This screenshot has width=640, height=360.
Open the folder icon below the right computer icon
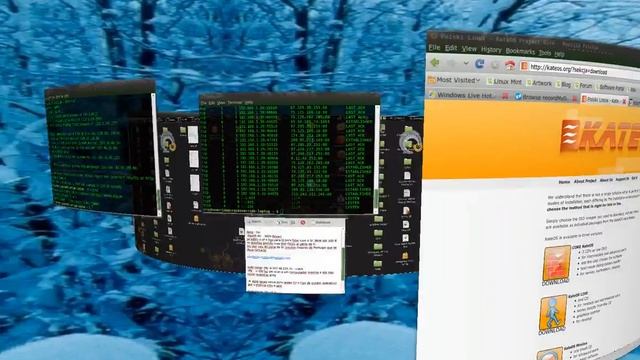tap(408, 162)
